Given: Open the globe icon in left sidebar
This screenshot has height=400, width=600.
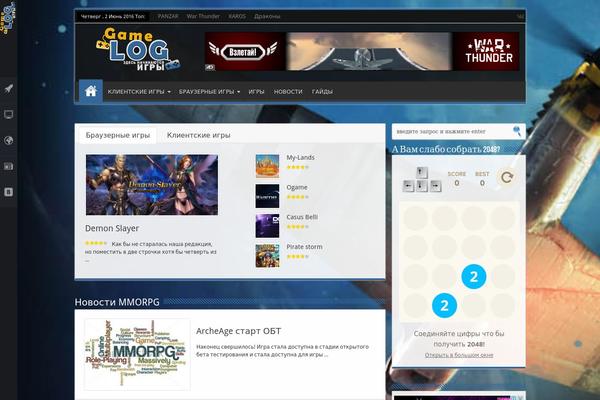Looking at the screenshot, I should click(x=8, y=140).
